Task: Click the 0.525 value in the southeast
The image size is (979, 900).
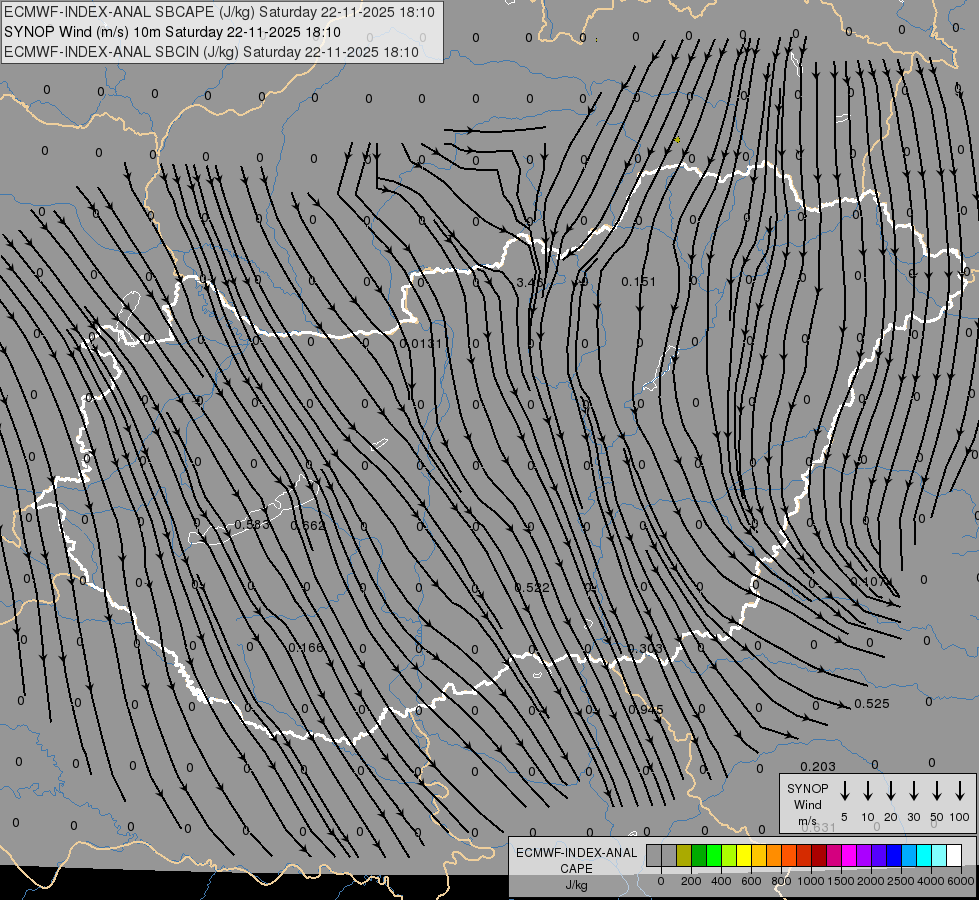Action: [872, 703]
